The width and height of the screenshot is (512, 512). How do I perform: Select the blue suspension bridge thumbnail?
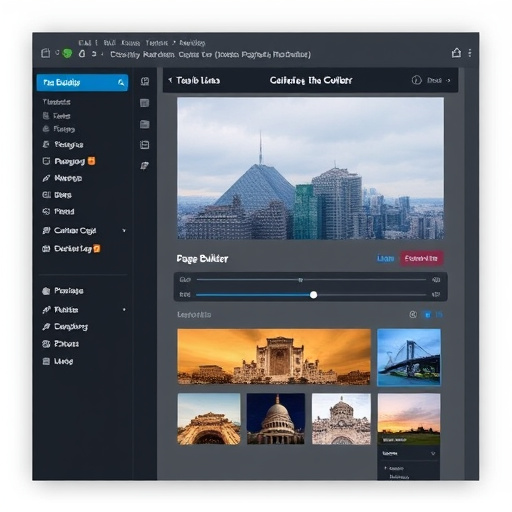click(x=409, y=357)
